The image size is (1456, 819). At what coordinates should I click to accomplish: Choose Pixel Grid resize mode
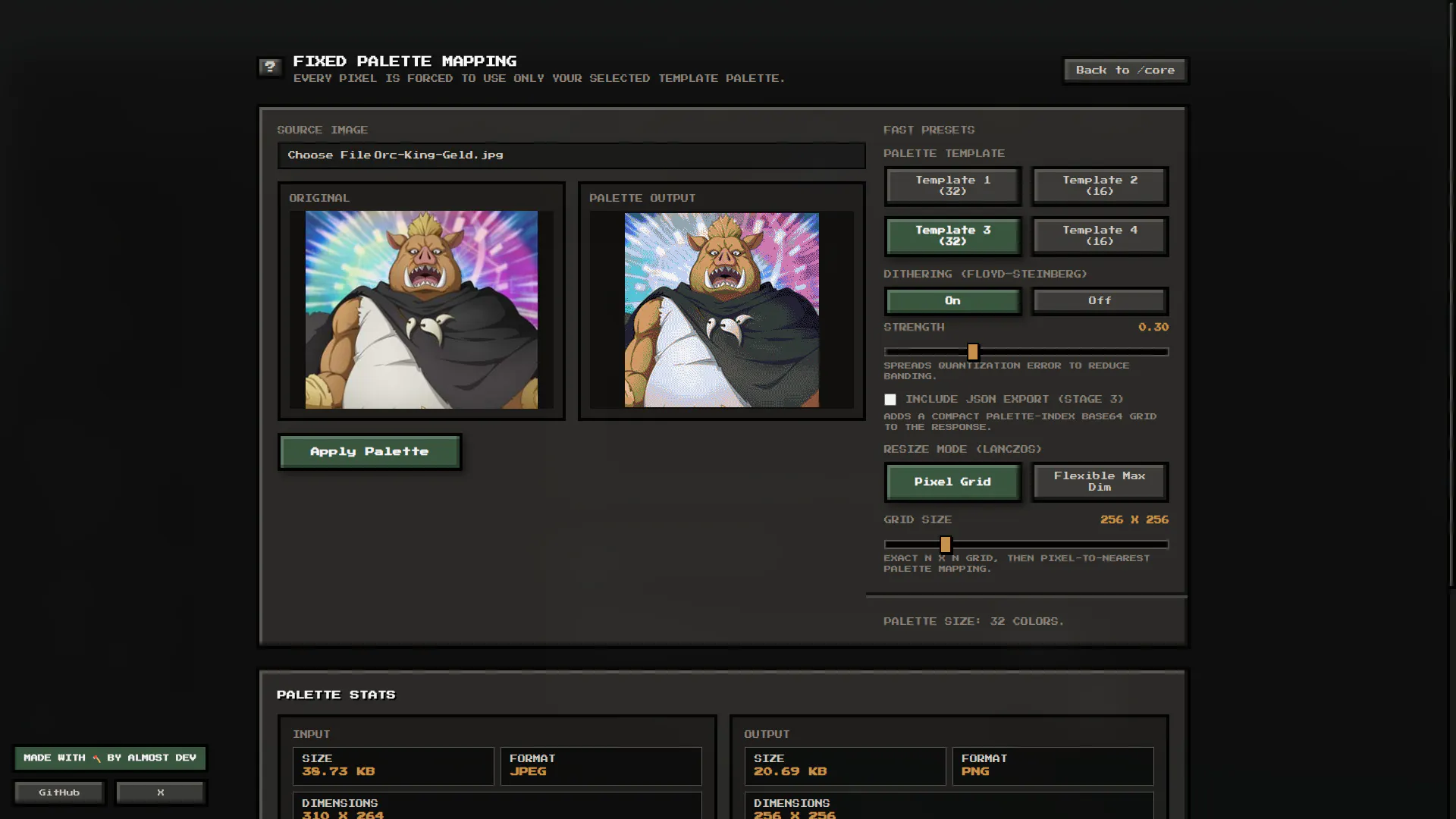[x=952, y=482]
